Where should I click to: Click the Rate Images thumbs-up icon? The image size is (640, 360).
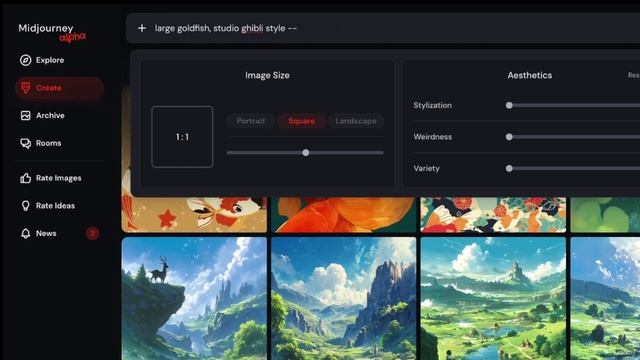pos(25,178)
